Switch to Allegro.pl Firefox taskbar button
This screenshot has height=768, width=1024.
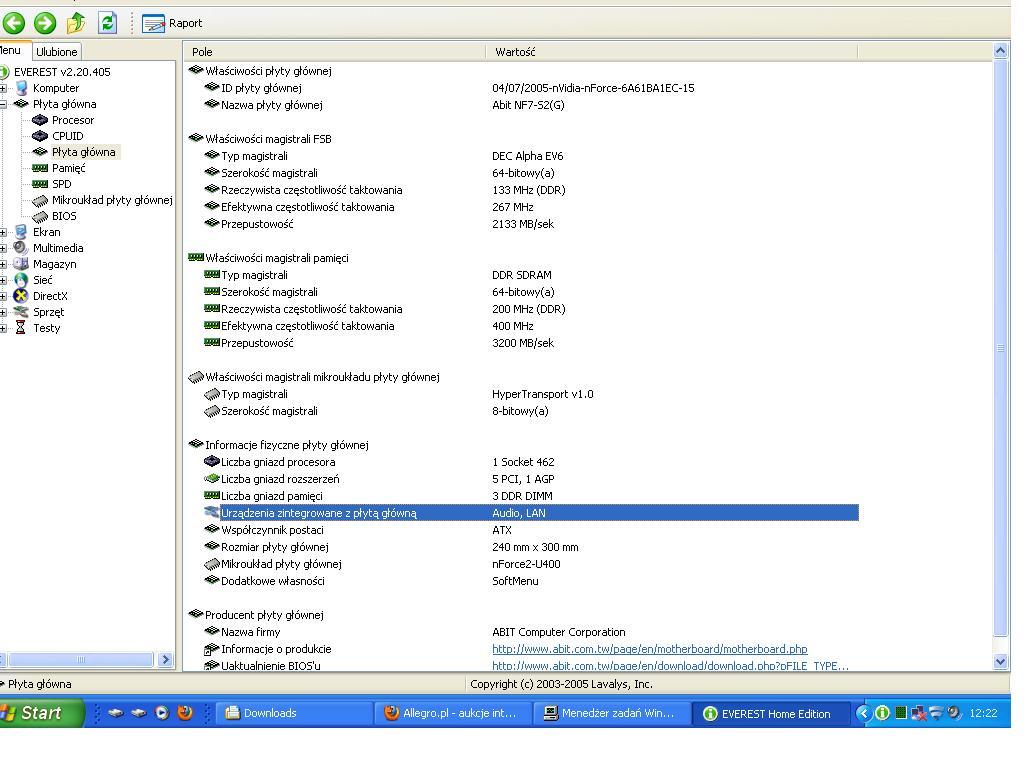(453, 714)
